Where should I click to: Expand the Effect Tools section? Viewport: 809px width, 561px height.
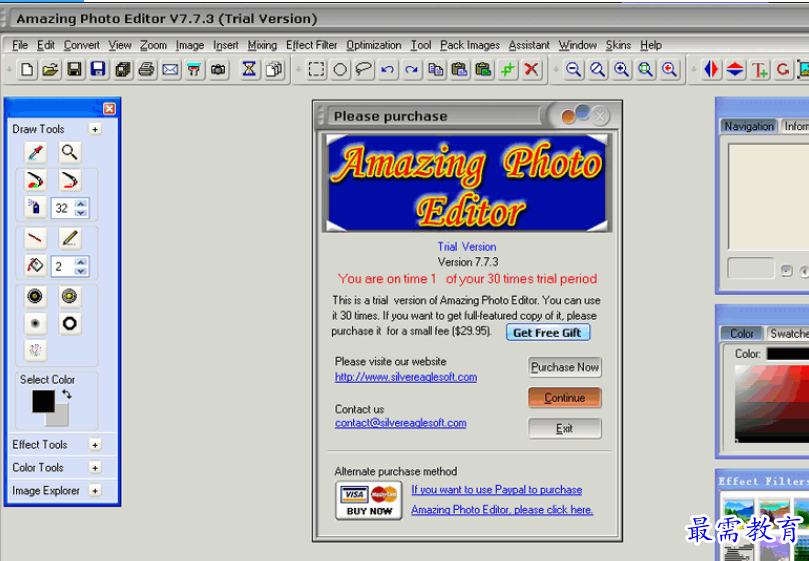(x=95, y=444)
